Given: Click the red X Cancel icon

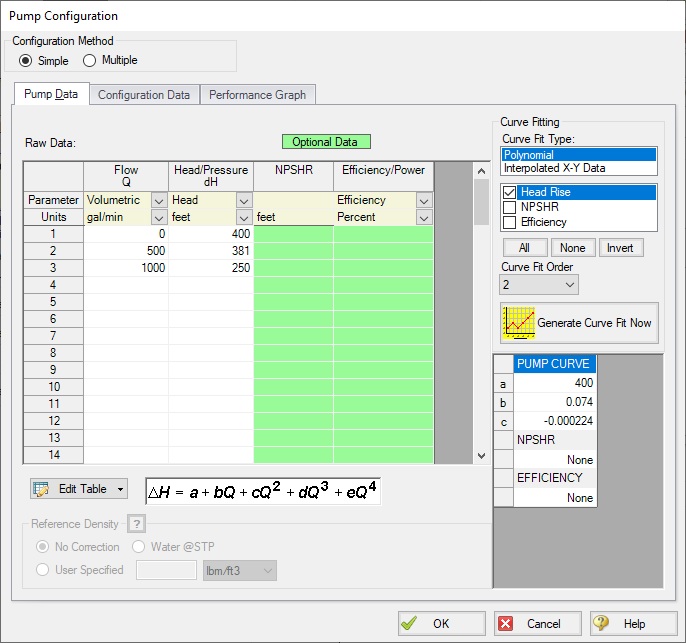Looking at the screenshot, I should (x=506, y=623).
